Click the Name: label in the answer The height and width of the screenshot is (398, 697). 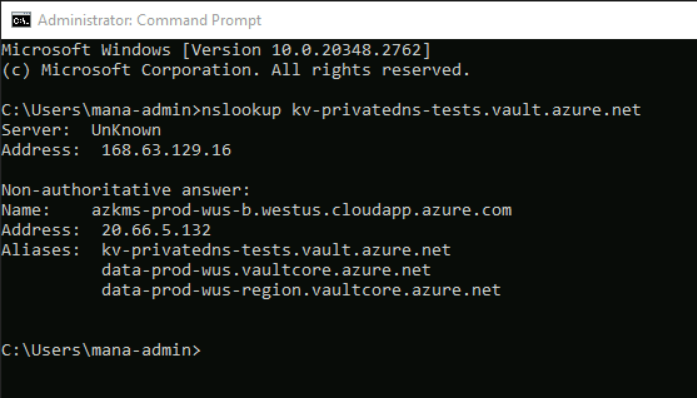26,210
